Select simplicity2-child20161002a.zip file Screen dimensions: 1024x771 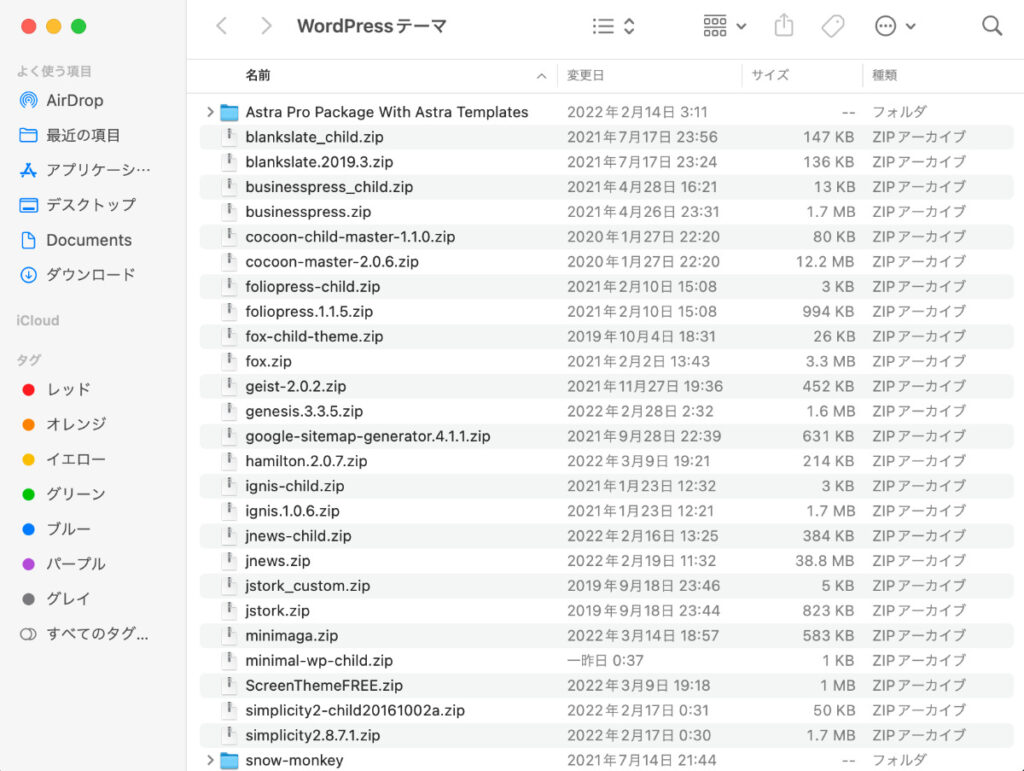coord(607,711)
